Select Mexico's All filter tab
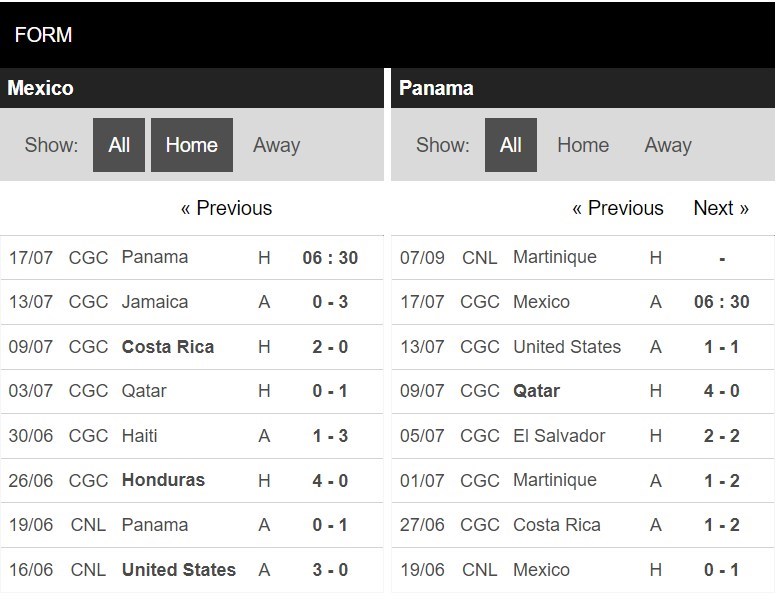This screenshot has width=776, height=610. click(x=119, y=145)
